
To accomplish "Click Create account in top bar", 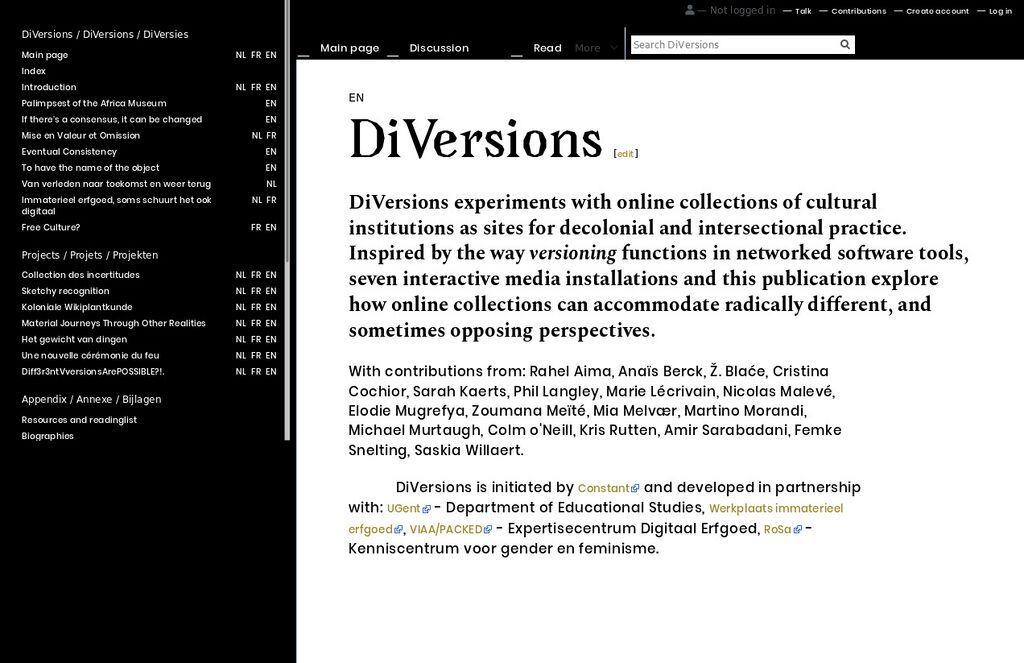I will (x=937, y=11).
